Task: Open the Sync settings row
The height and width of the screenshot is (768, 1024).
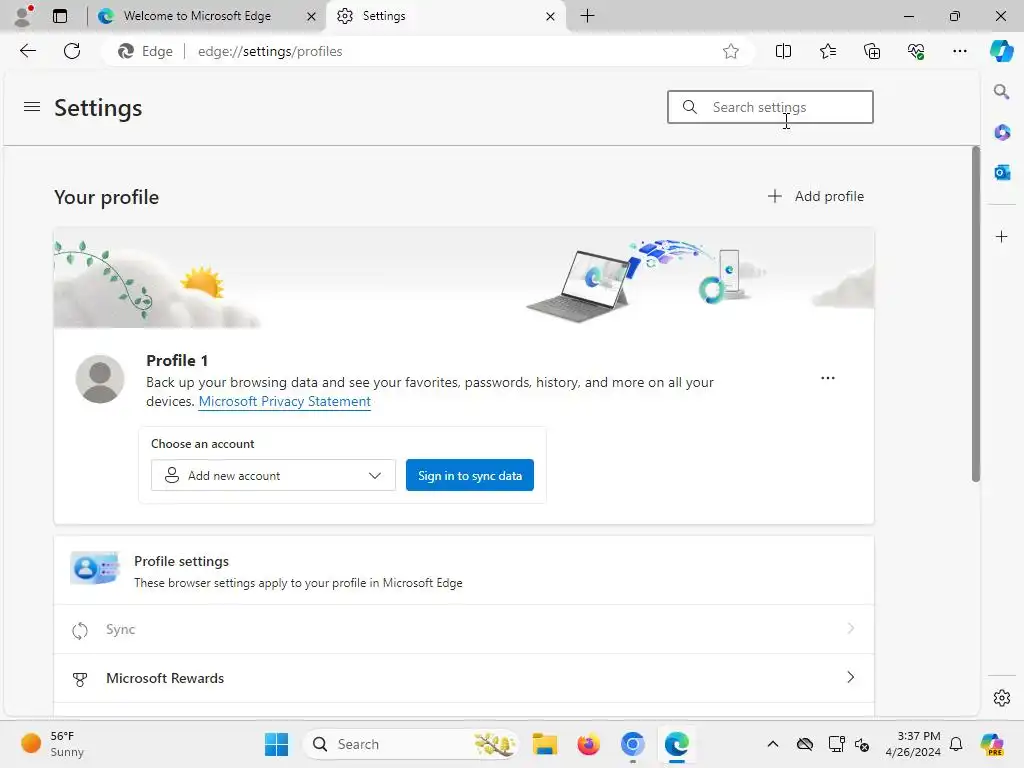Action: tap(464, 630)
